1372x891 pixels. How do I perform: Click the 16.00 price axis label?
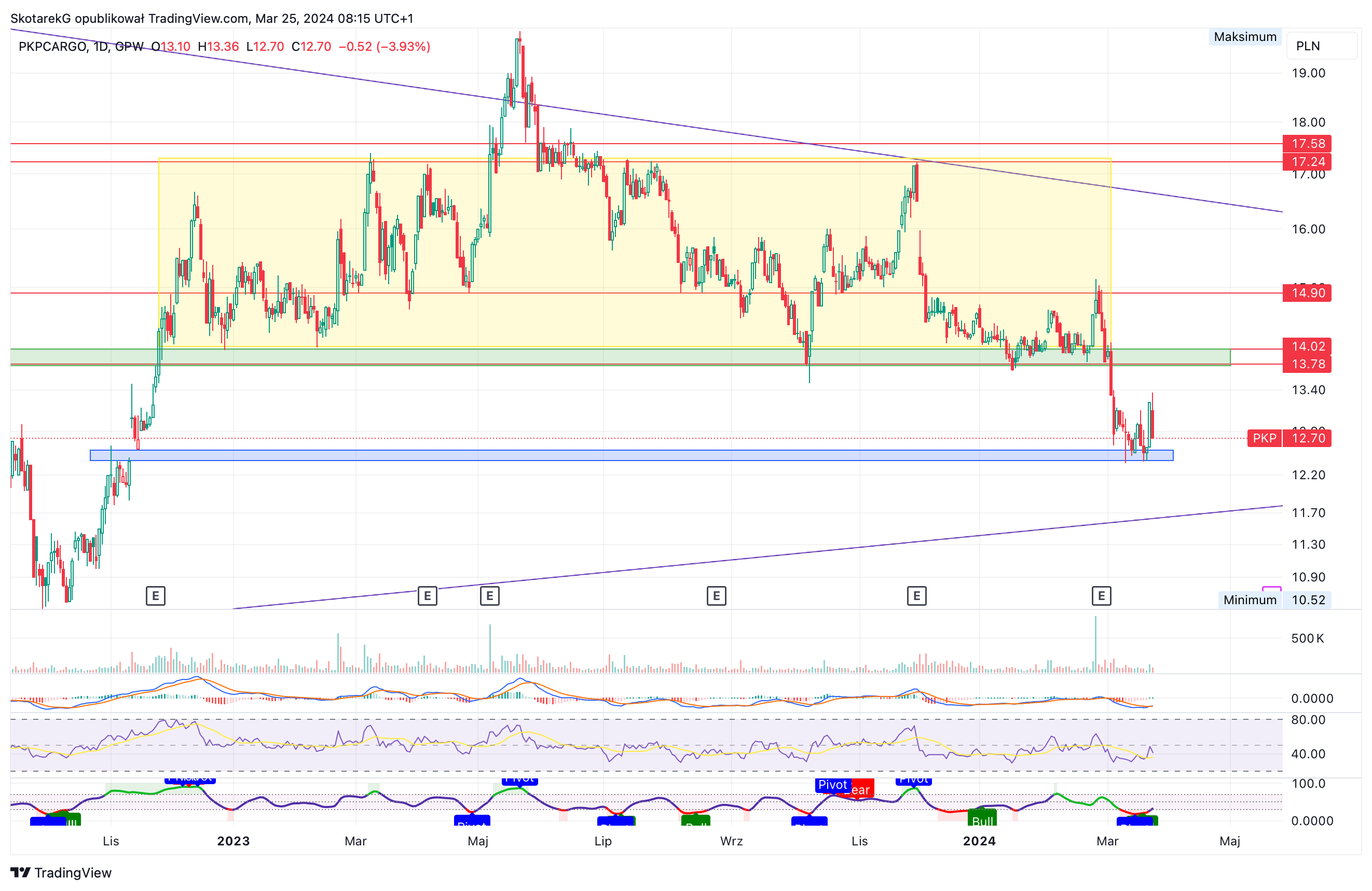click(1308, 229)
